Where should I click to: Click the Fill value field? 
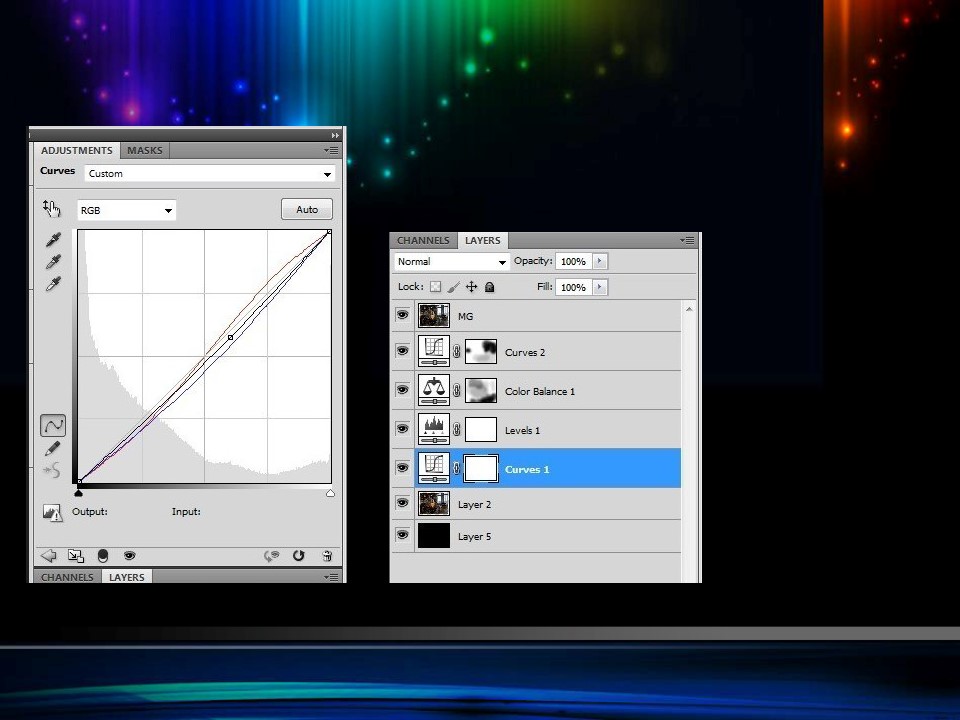[573, 287]
